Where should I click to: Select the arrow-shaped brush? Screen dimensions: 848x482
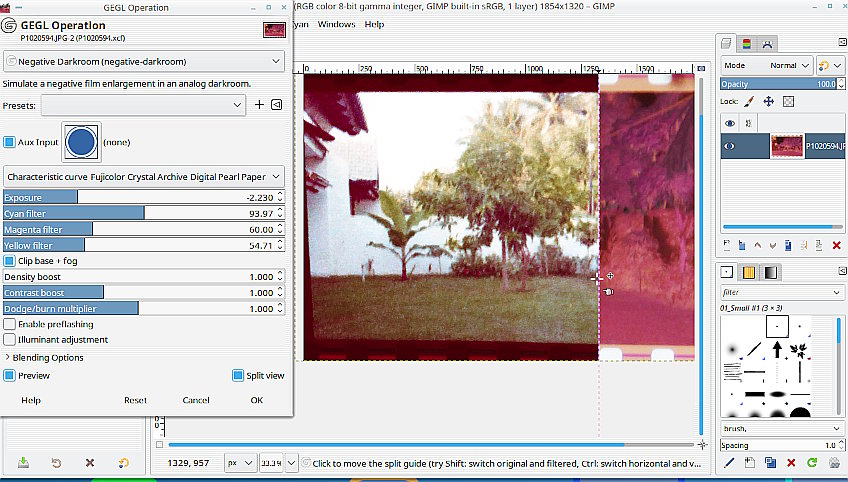pyautogui.click(x=777, y=349)
